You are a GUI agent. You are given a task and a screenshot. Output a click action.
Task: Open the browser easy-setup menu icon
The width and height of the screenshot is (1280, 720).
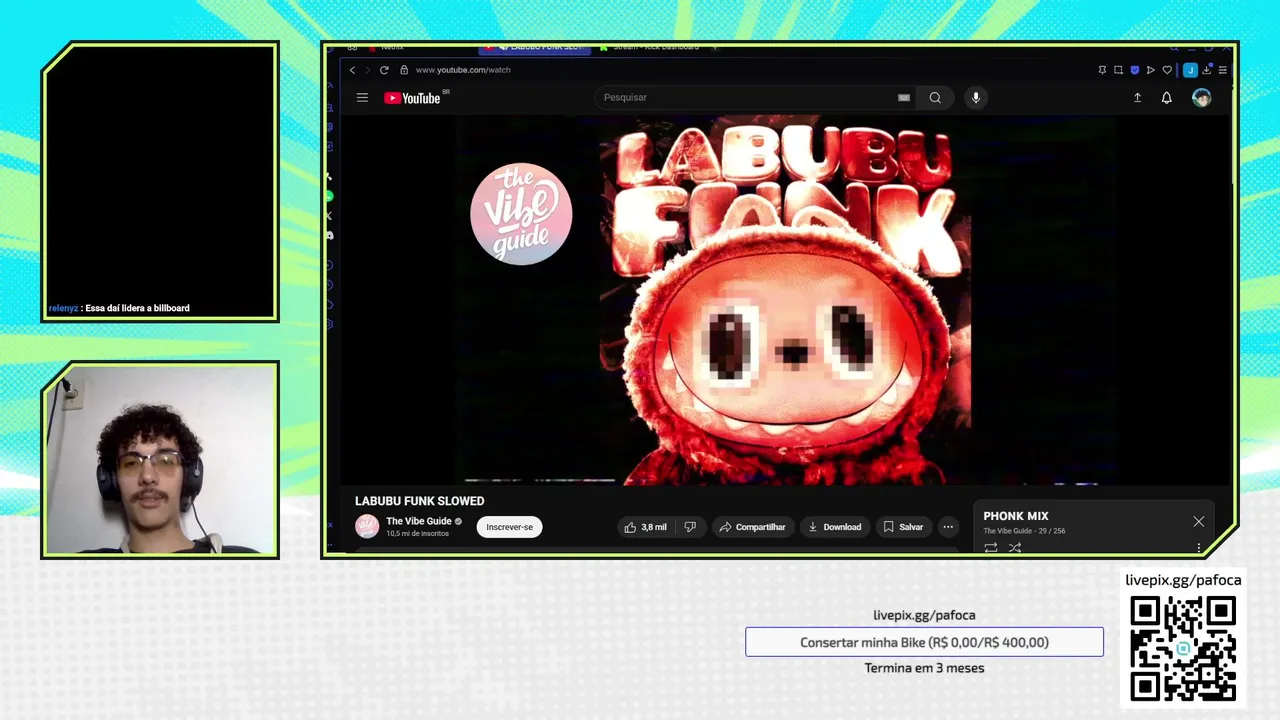1222,70
